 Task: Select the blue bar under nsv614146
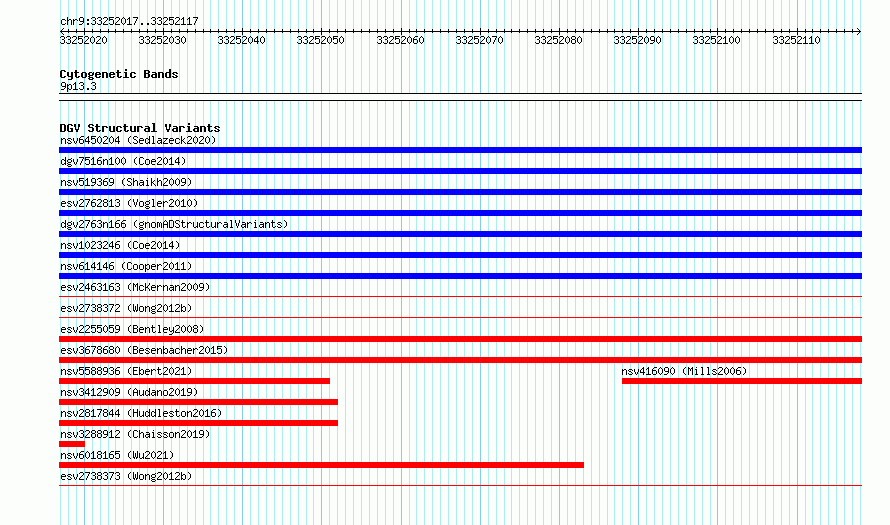(460, 276)
